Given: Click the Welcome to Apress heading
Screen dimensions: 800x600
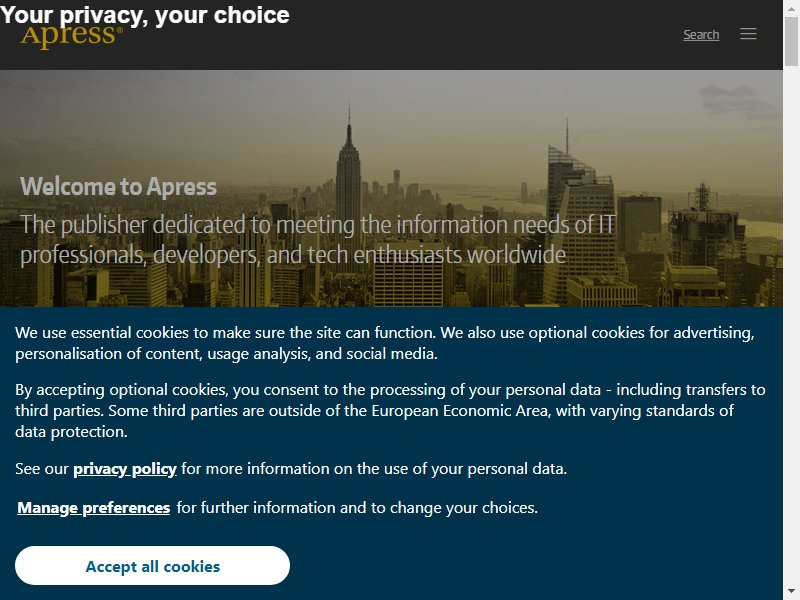Looking at the screenshot, I should pos(118,186).
